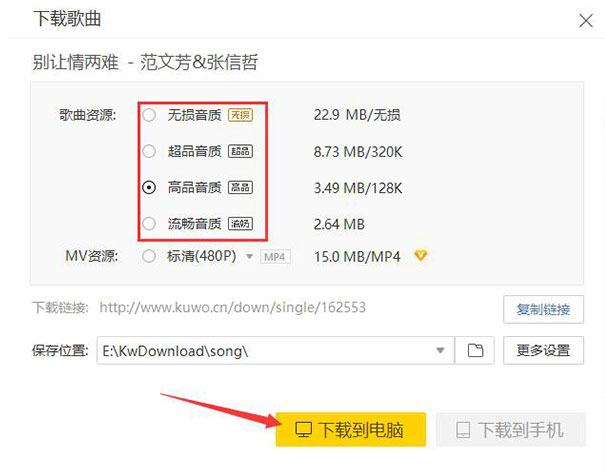
Task: Open the save location dropdown arrow
Action: [x=440, y=350]
